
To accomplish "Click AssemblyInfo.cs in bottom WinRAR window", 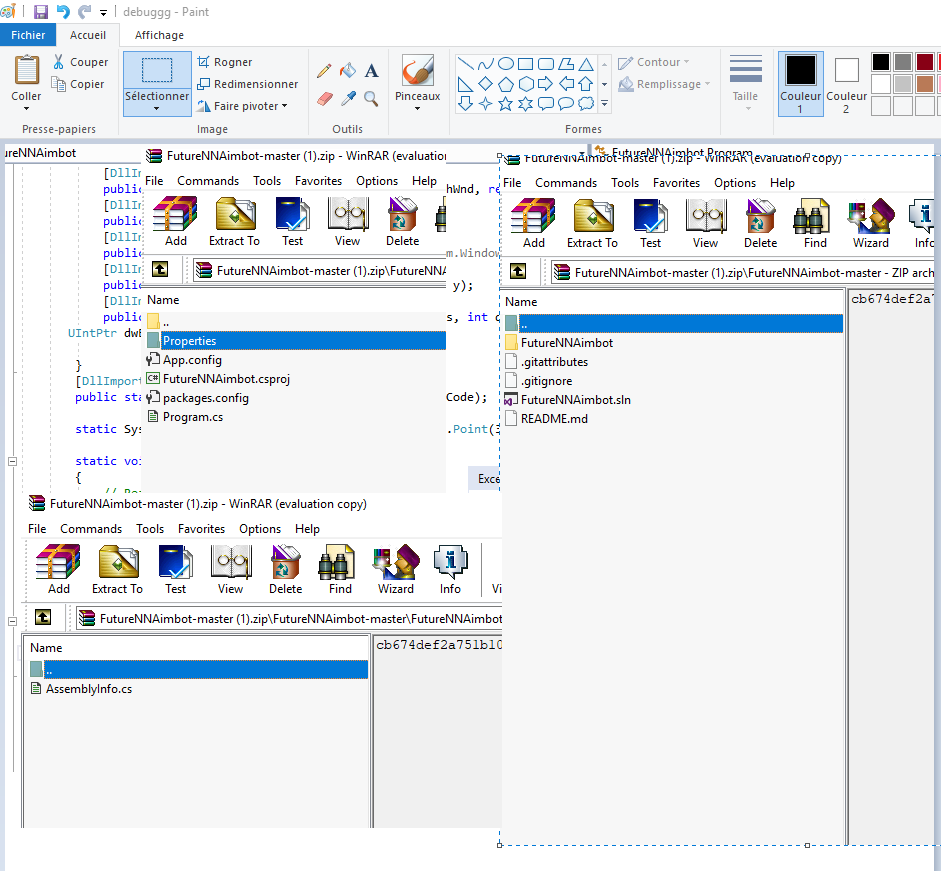I will (88, 689).
